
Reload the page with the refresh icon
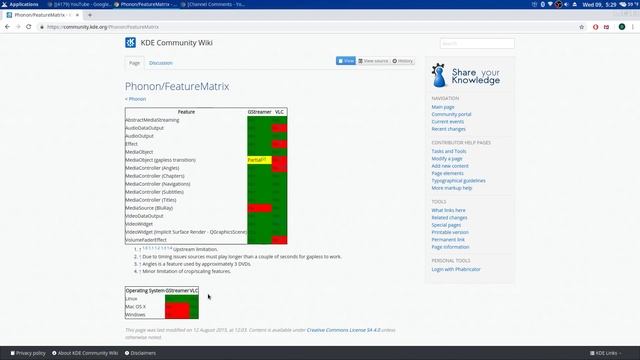tap(29, 27)
